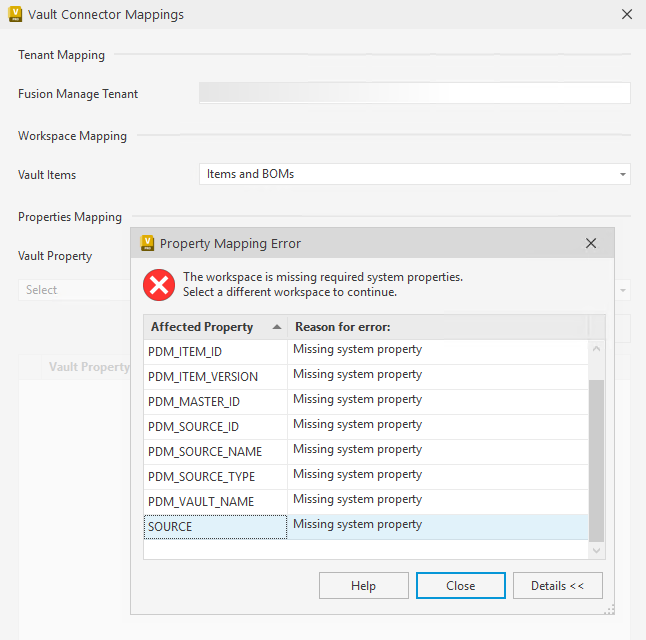Open the Vault Items dropdown
Viewport: 646px width, 640px height.
(x=414, y=174)
